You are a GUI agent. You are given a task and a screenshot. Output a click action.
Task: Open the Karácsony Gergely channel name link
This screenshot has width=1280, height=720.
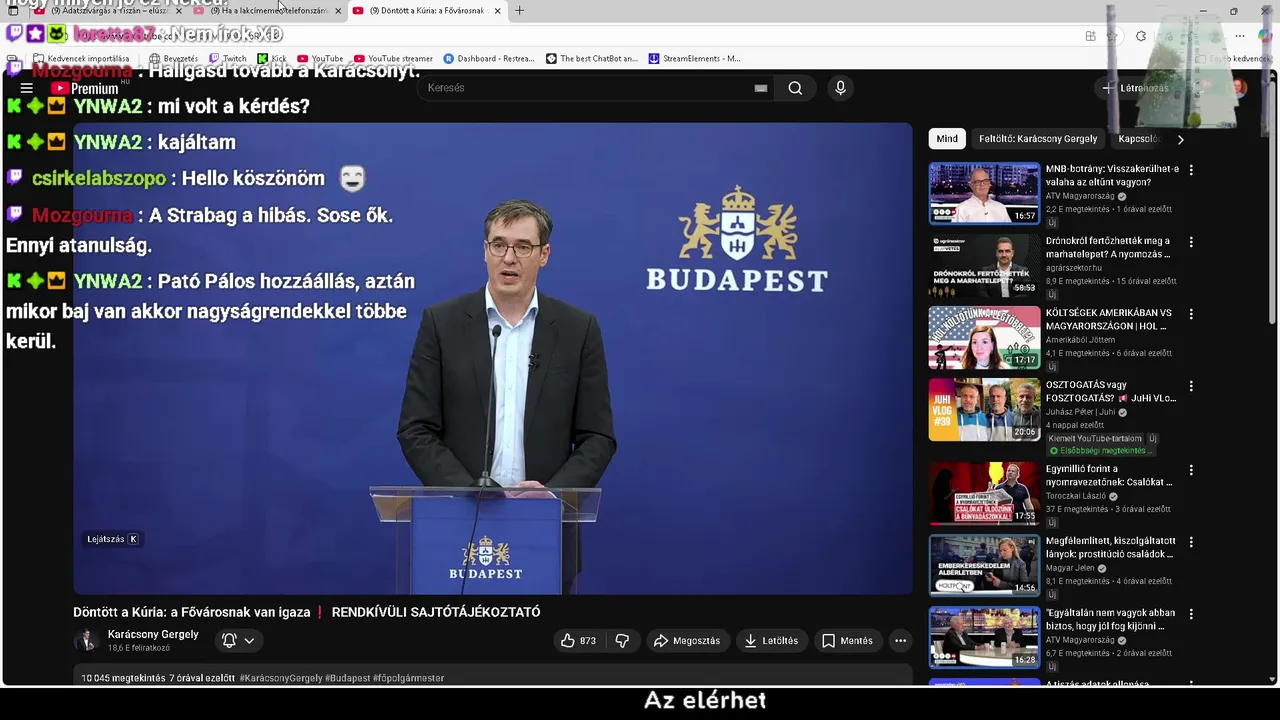(153, 635)
